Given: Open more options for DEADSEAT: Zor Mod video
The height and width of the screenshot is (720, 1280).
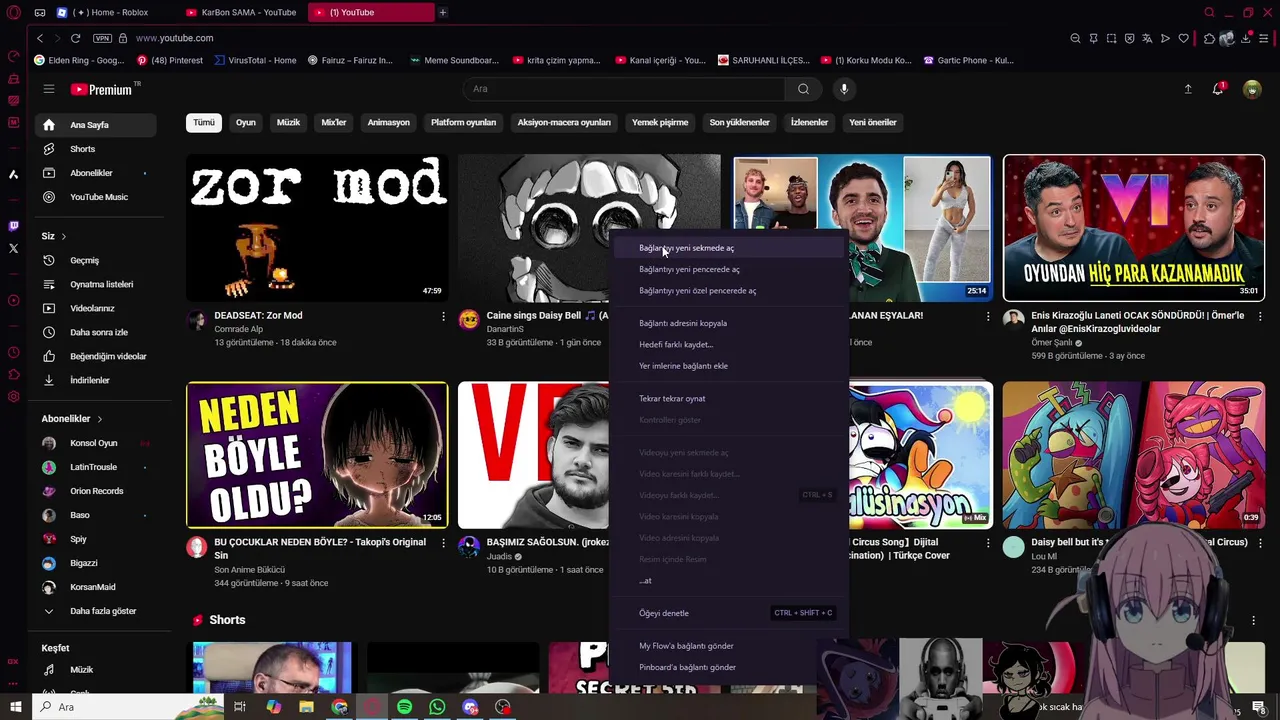Looking at the screenshot, I should coord(443,316).
